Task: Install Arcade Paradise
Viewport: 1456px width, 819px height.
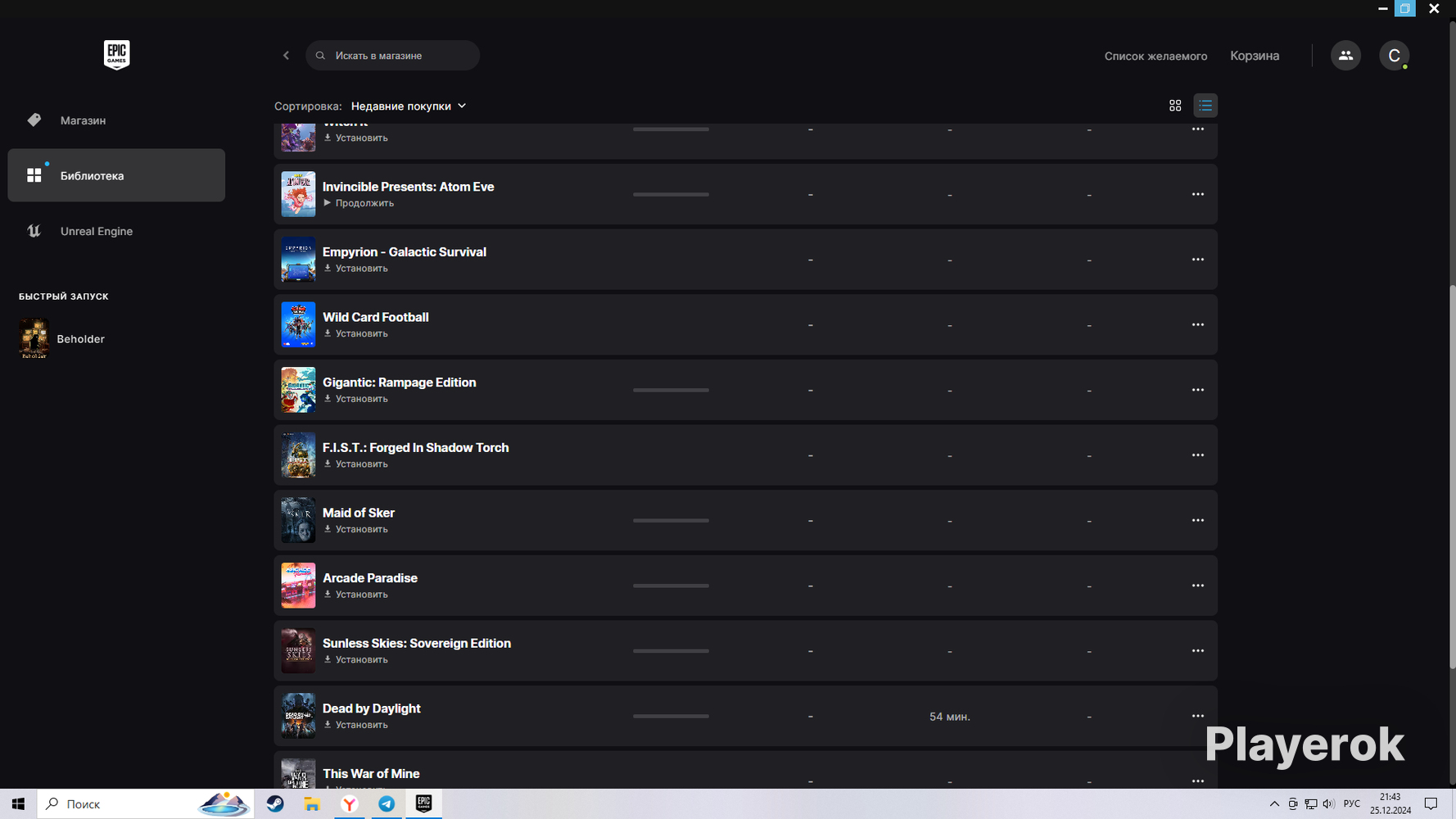Action: click(x=355, y=595)
